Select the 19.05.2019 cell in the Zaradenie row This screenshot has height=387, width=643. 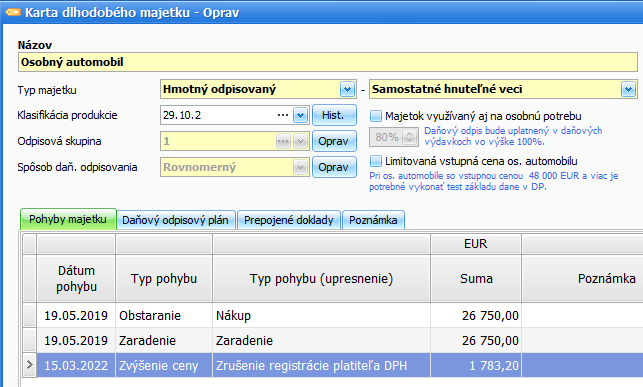point(76,341)
